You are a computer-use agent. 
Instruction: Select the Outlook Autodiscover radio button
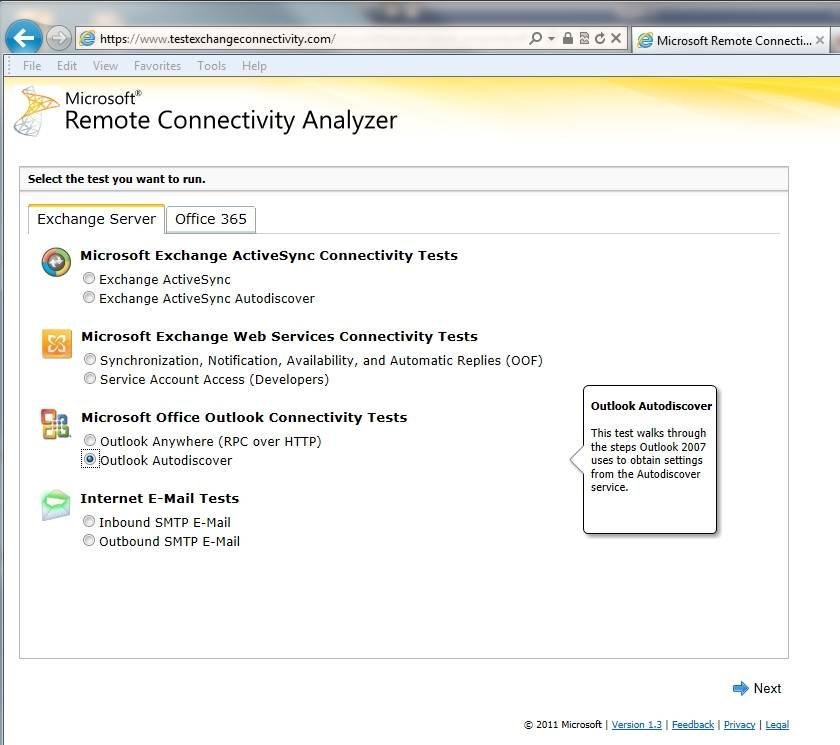coord(90,460)
